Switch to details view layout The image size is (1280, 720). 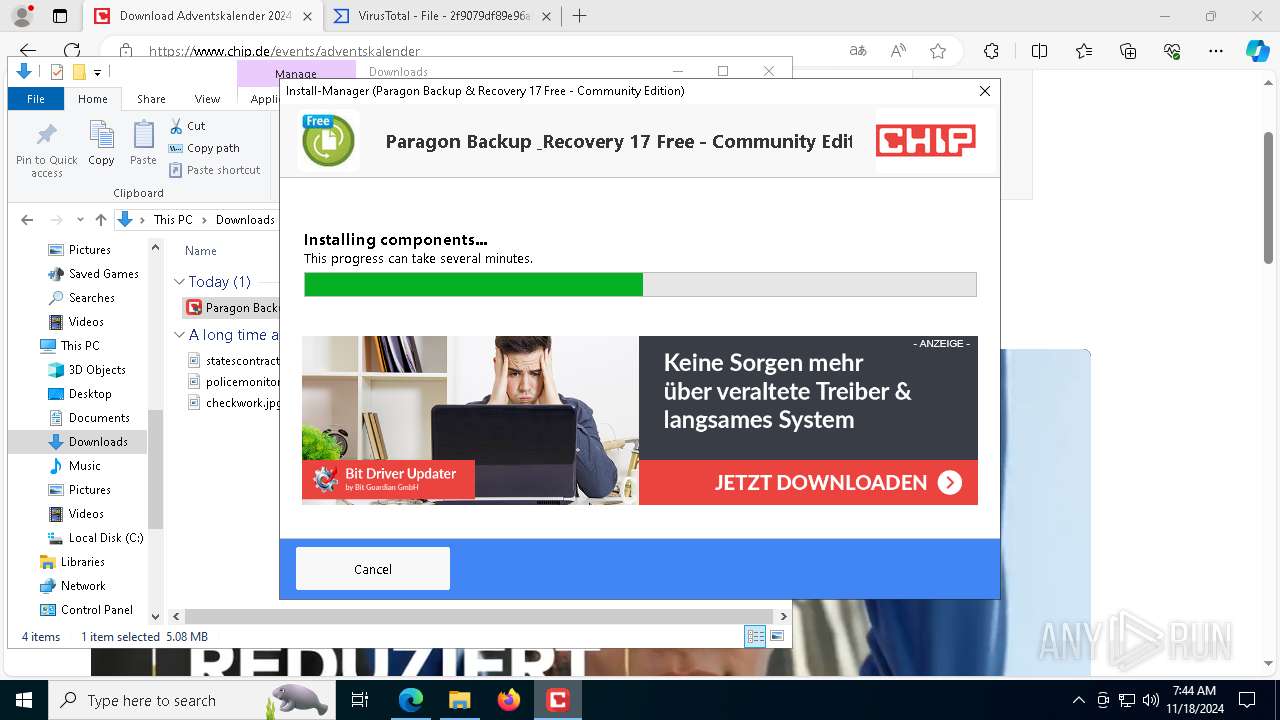(x=755, y=636)
